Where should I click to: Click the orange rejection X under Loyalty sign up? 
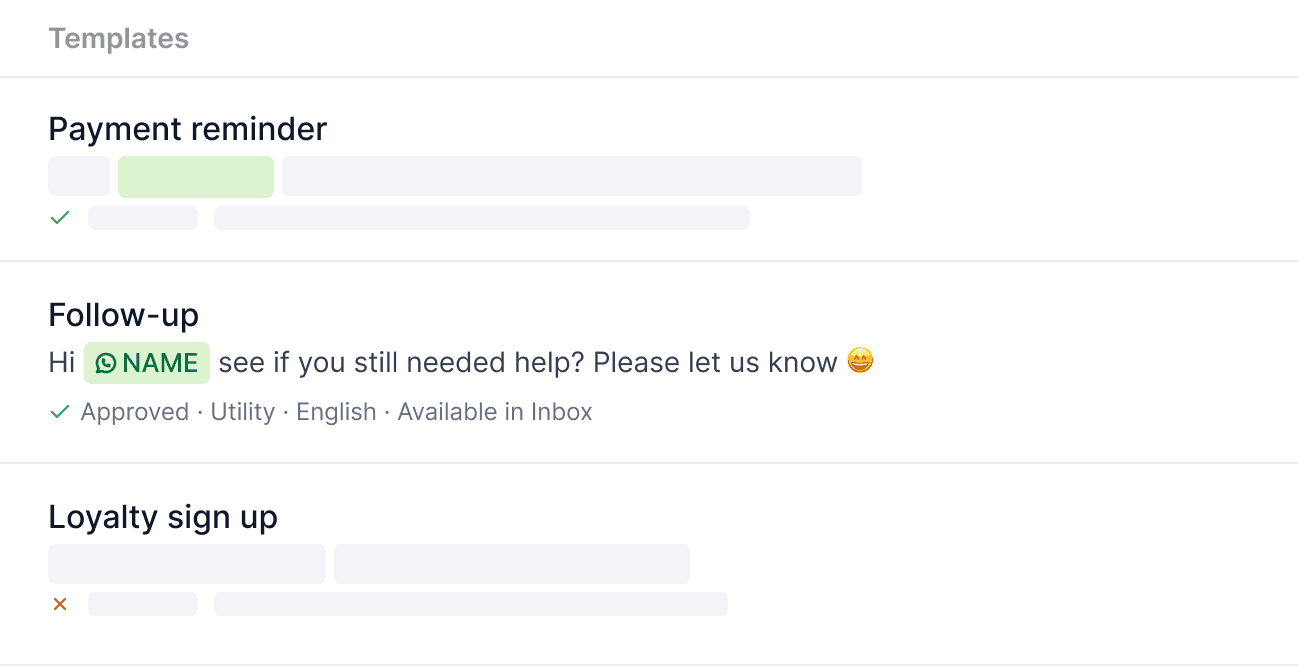pos(59,603)
